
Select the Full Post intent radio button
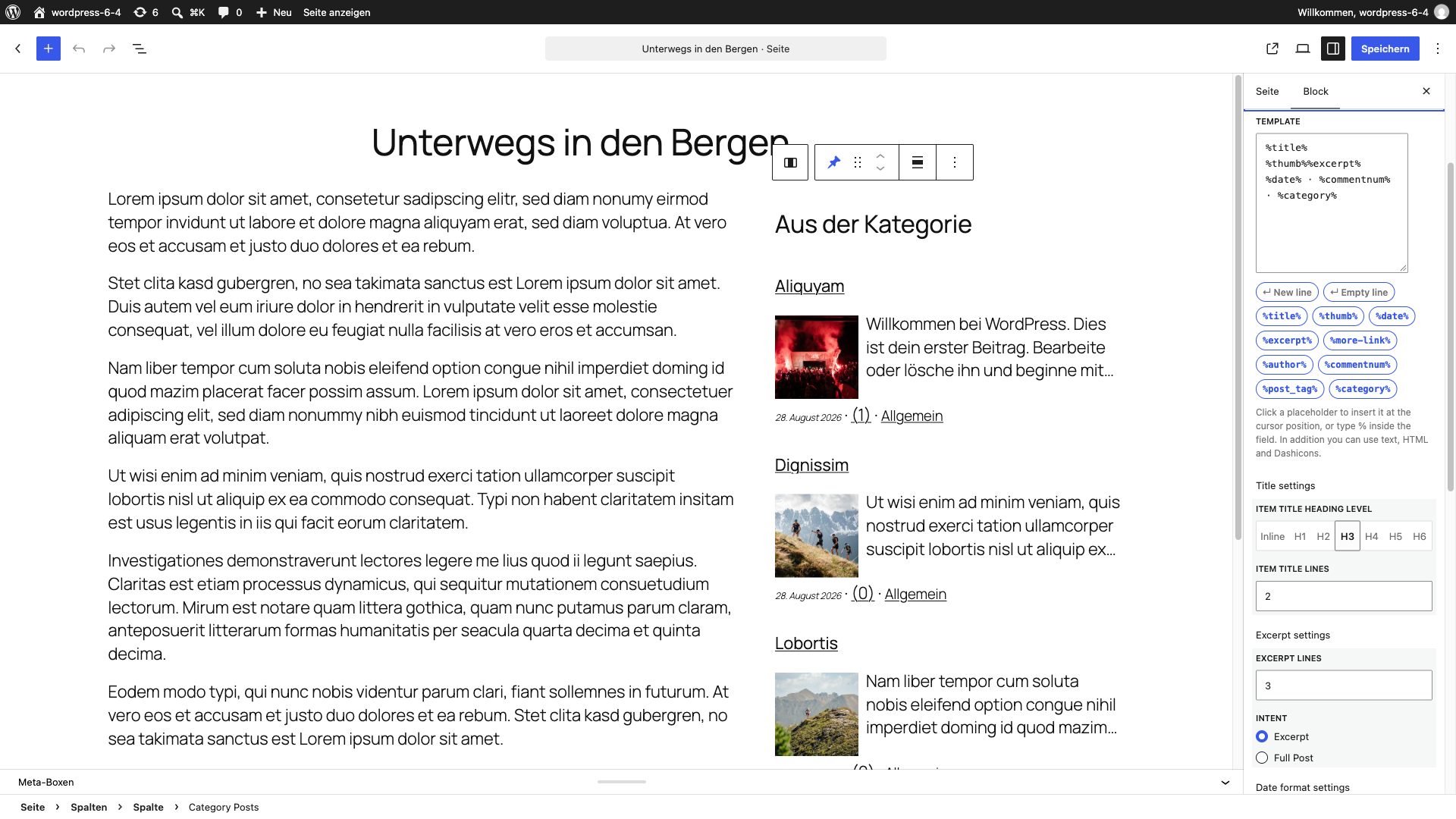(x=1262, y=758)
